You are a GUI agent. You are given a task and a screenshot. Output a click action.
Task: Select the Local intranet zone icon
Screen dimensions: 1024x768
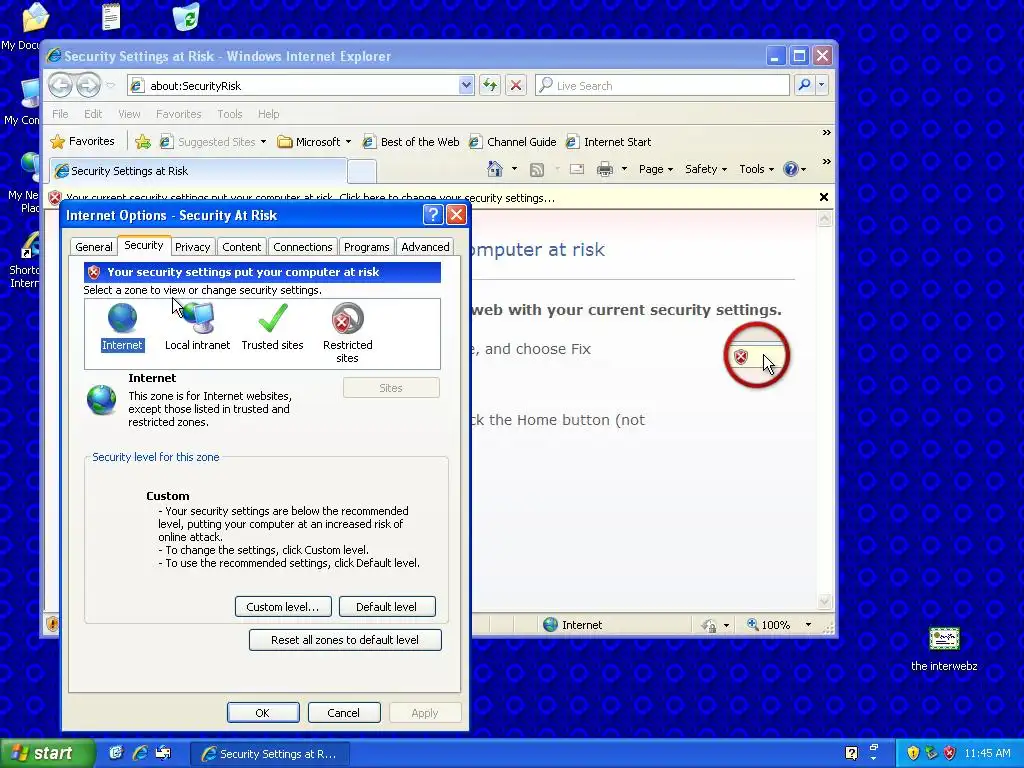click(198, 319)
